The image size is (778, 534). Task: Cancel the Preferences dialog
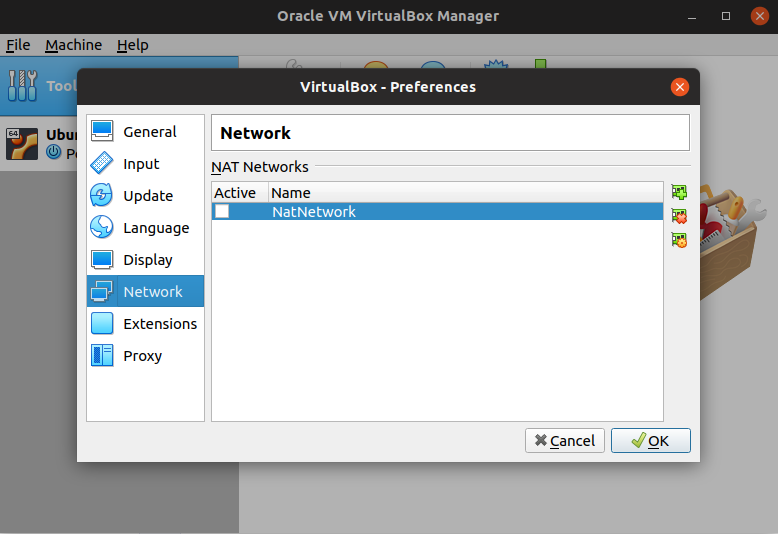click(x=565, y=441)
